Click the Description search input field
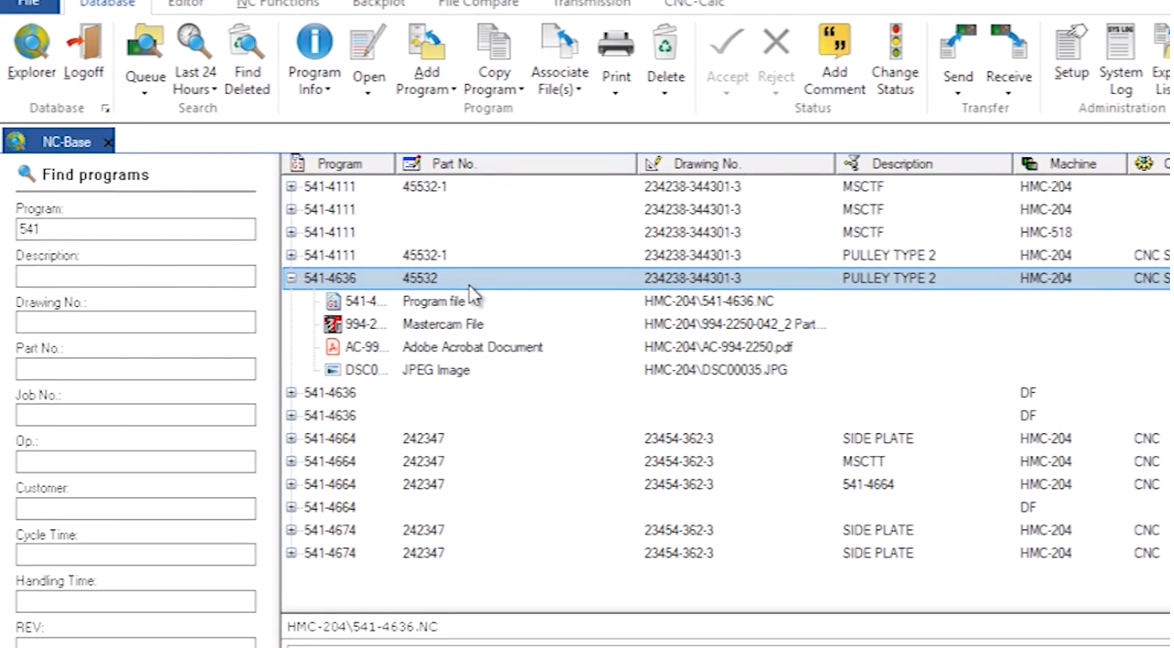Image resolution: width=1174 pixels, height=648 pixels. [x=136, y=276]
